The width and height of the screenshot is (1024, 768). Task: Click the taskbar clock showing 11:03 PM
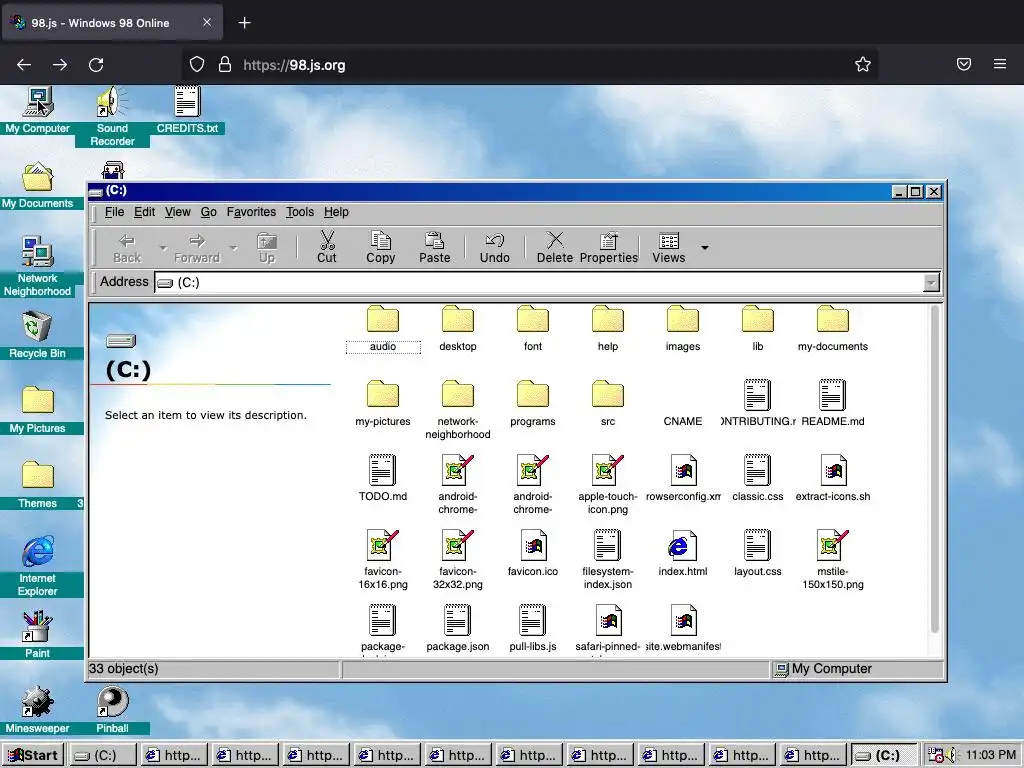click(x=990, y=755)
